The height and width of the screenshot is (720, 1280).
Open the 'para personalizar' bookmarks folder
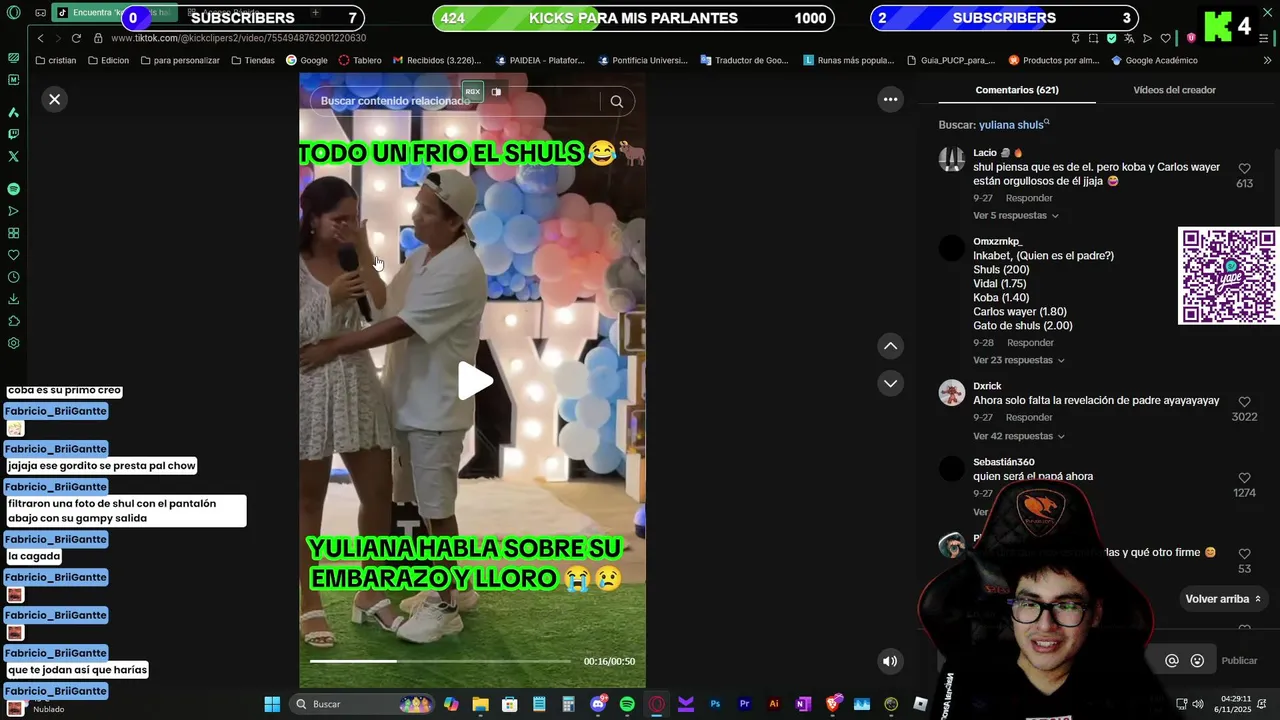pyautogui.click(x=180, y=60)
